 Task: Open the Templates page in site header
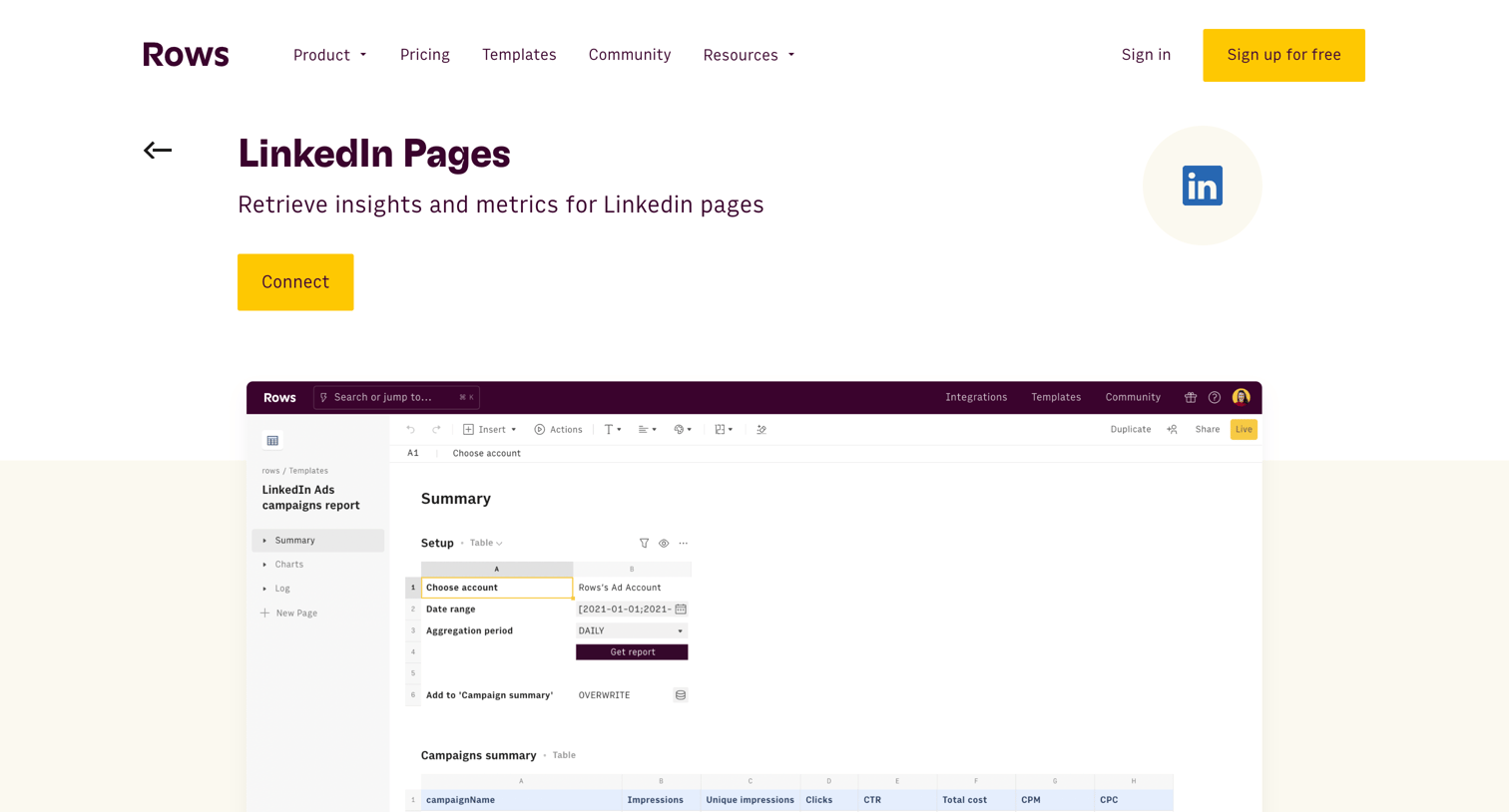(x=519, y=55)
